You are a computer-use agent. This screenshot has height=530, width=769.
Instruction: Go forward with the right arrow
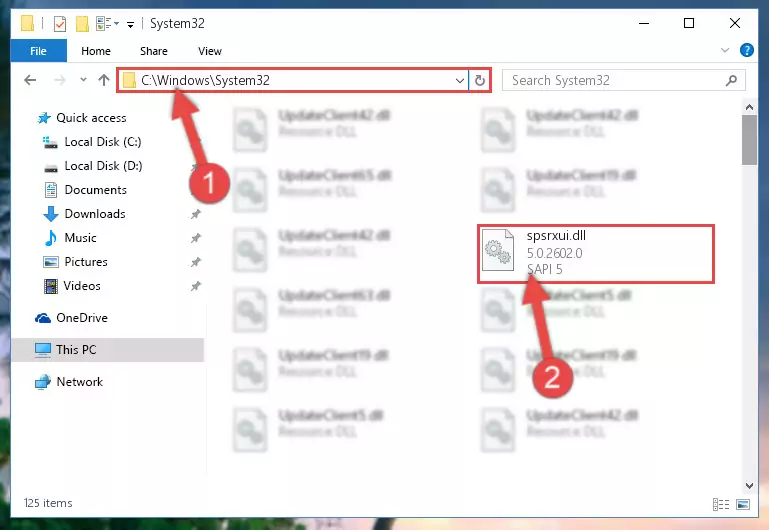click(x=59, y=80)
